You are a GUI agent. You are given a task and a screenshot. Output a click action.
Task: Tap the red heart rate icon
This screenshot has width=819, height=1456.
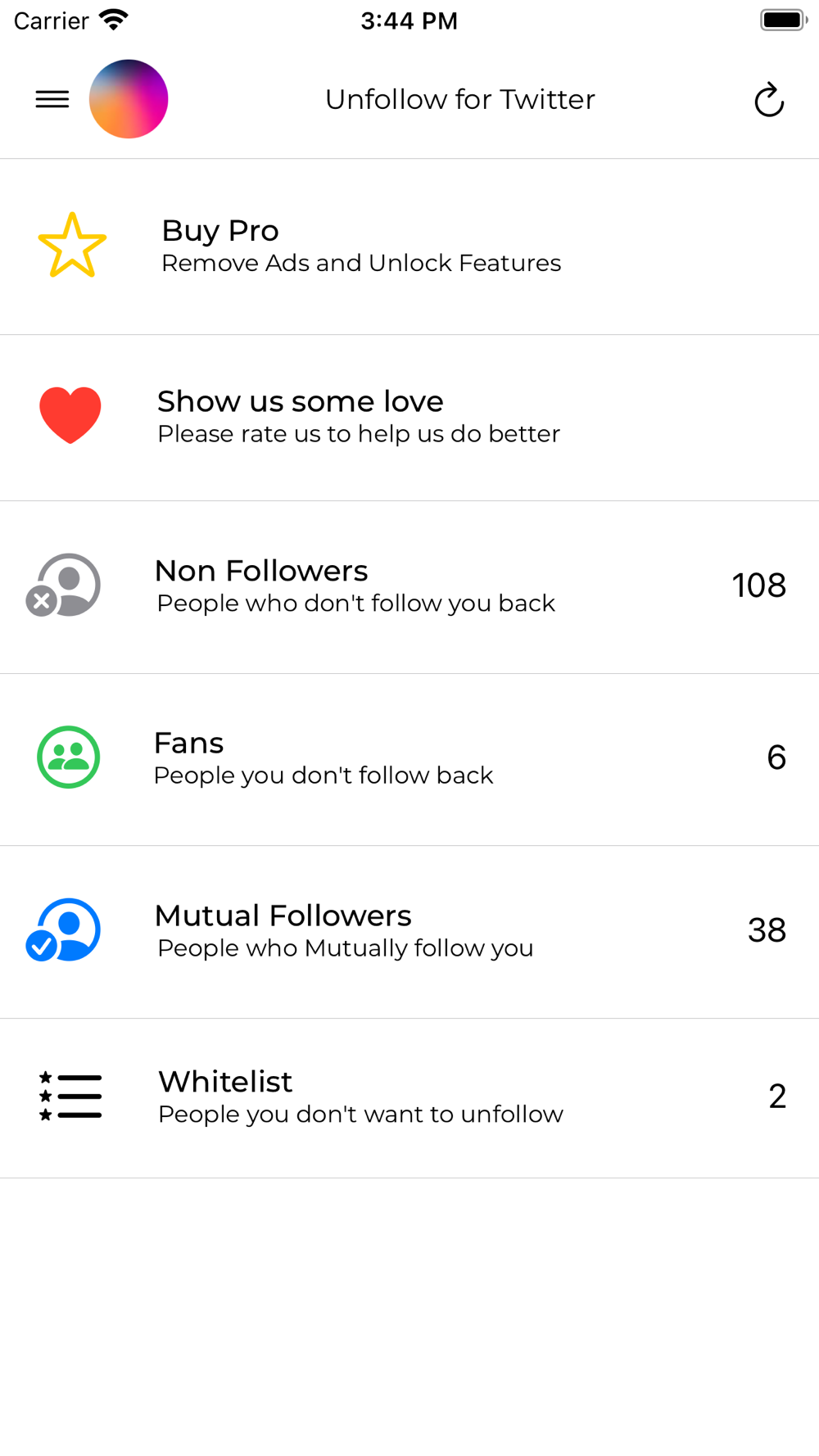point(70,414)
